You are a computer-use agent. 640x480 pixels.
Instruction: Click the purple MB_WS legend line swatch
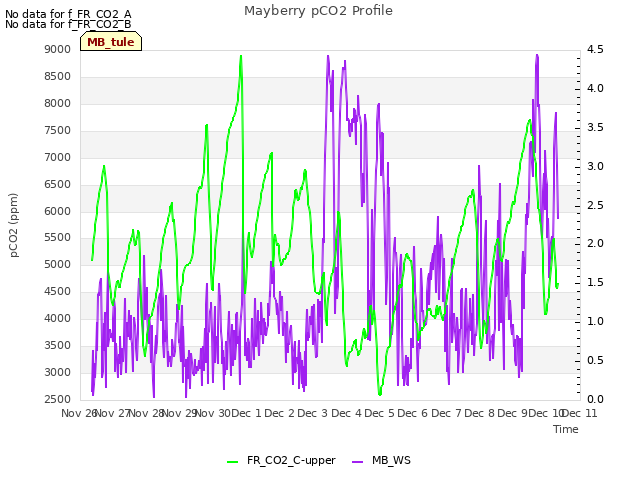click(x=357, y=462)
